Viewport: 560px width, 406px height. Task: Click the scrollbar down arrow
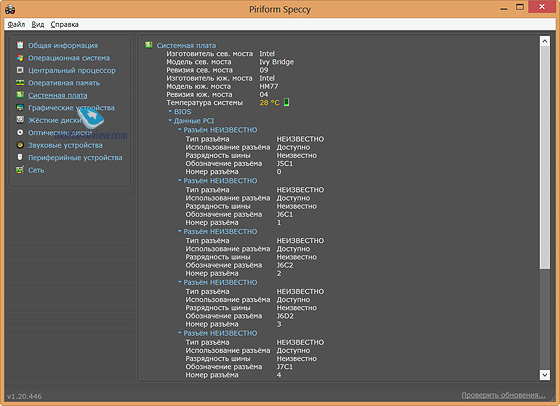(x=545, y=375)
